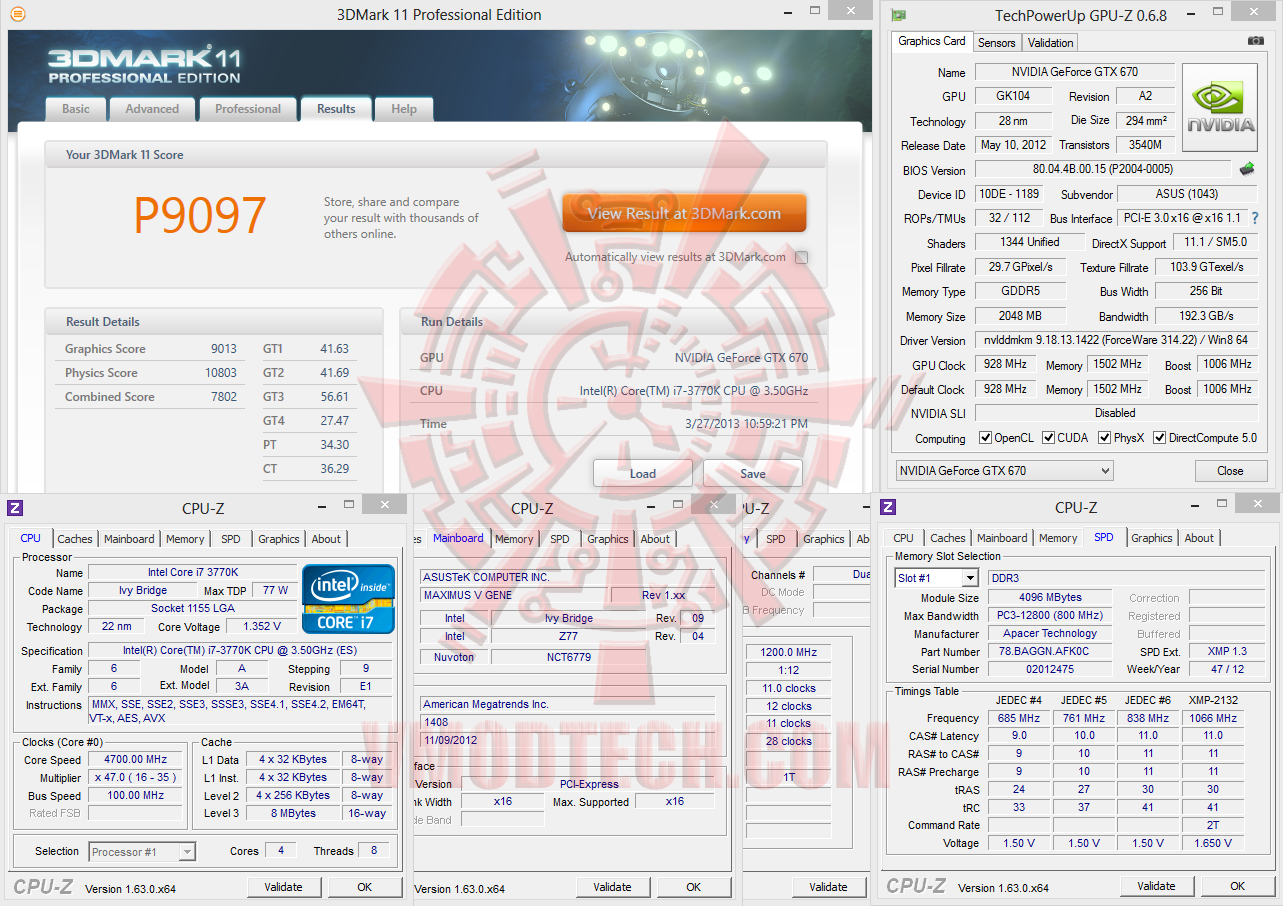The width and height of the screenshot is (1283, 906).
Task: Click the GT4 result 27.47
Action: coord(335,421)
